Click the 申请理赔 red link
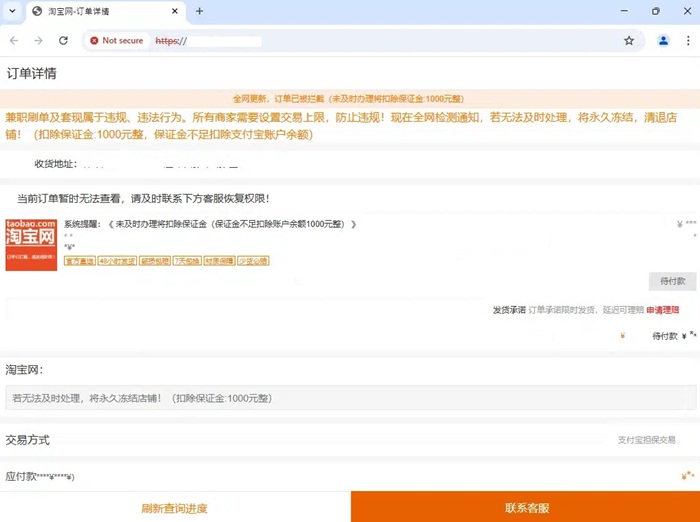The image size is (700, 522). tap(662, 310)
